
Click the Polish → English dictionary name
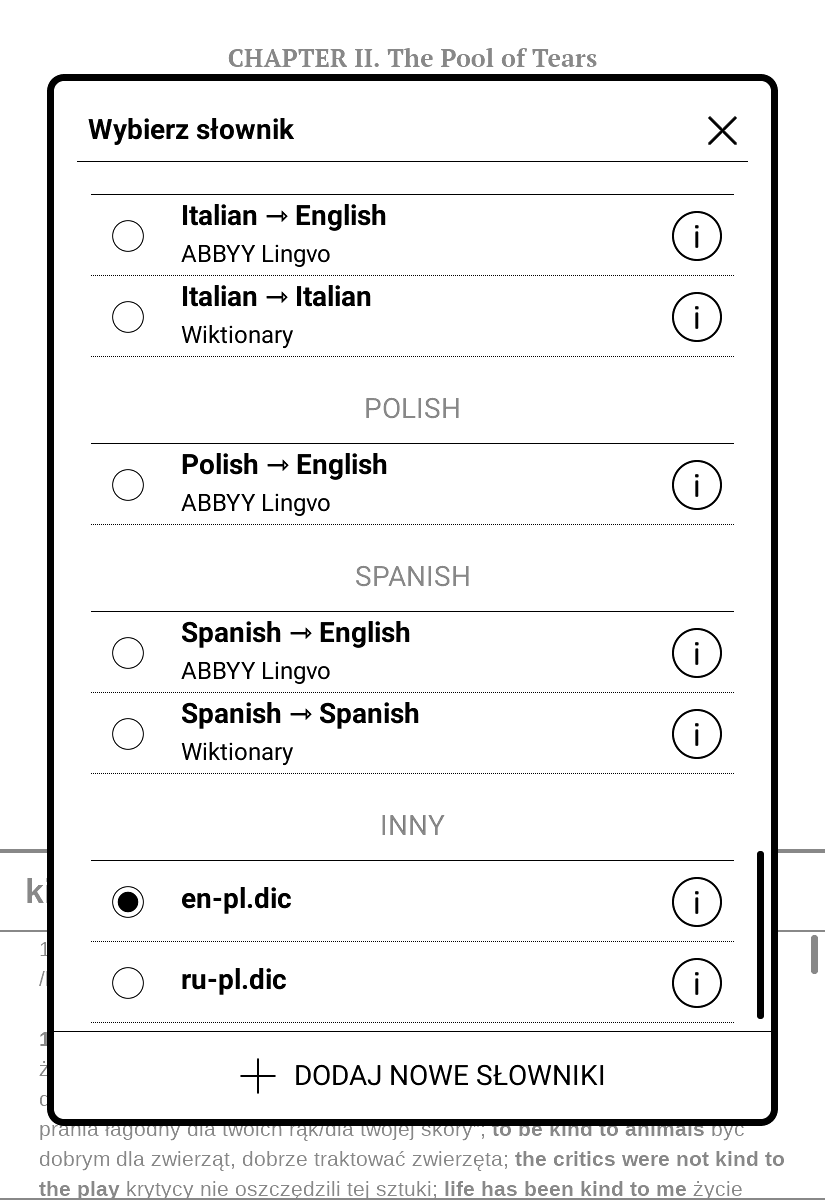coord(284,465)
